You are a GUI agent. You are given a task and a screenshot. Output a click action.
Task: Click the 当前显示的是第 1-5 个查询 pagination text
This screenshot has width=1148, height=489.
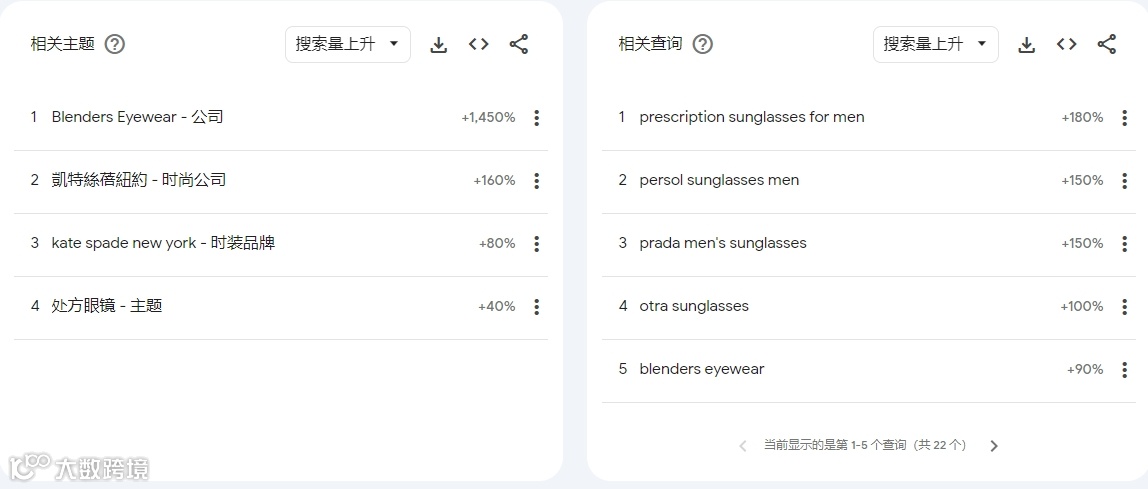pos(865,445)
